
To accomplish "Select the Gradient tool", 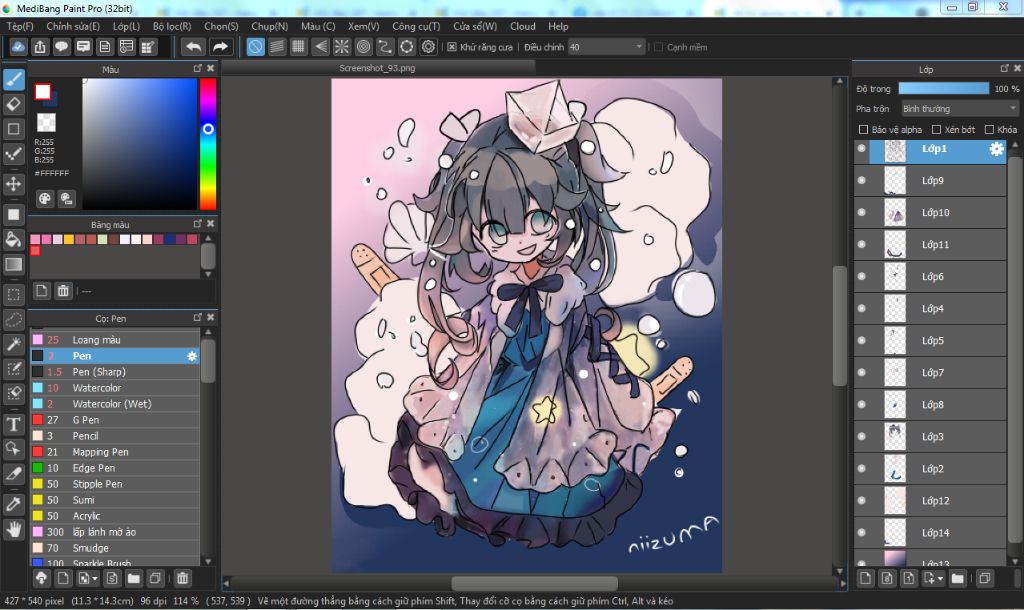I will 14,265.
